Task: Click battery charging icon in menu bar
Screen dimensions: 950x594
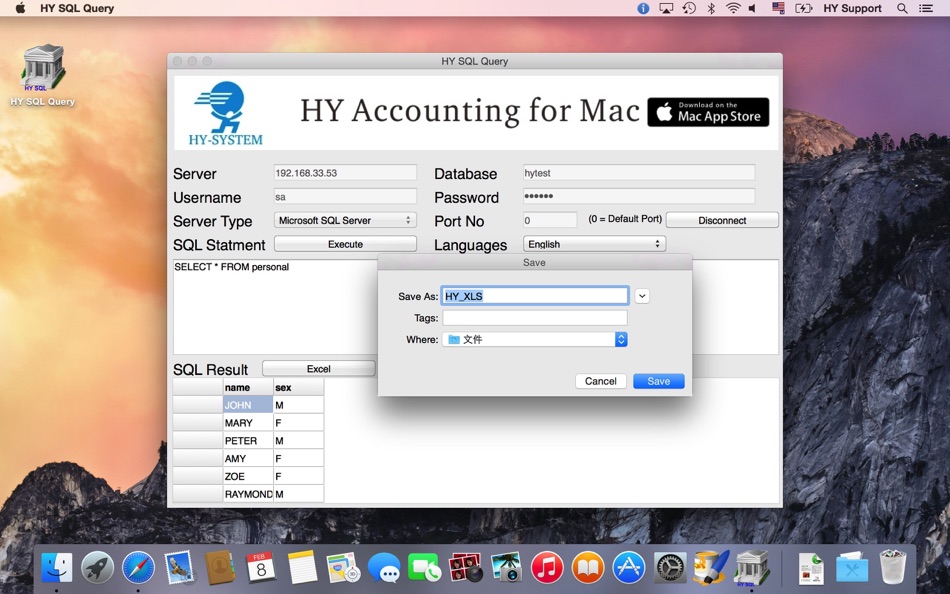Action: point(803,8)
